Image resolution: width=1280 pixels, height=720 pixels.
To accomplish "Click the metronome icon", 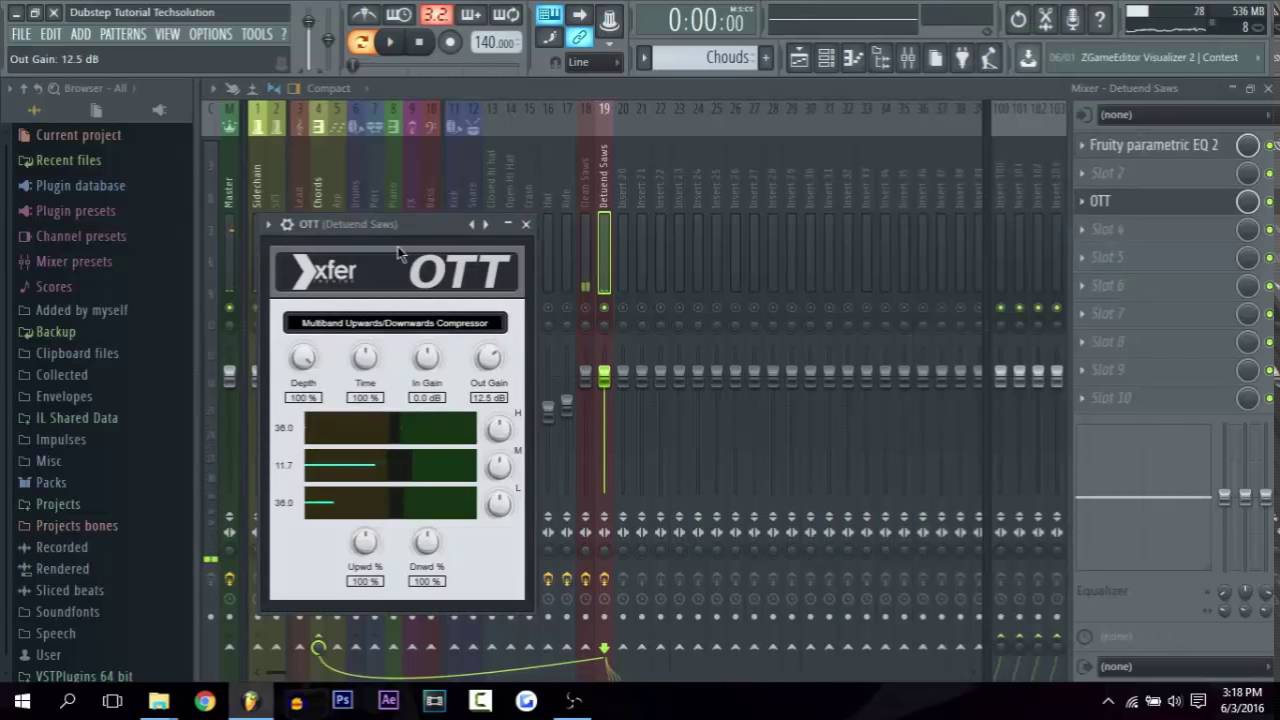I will pos(365,14).
